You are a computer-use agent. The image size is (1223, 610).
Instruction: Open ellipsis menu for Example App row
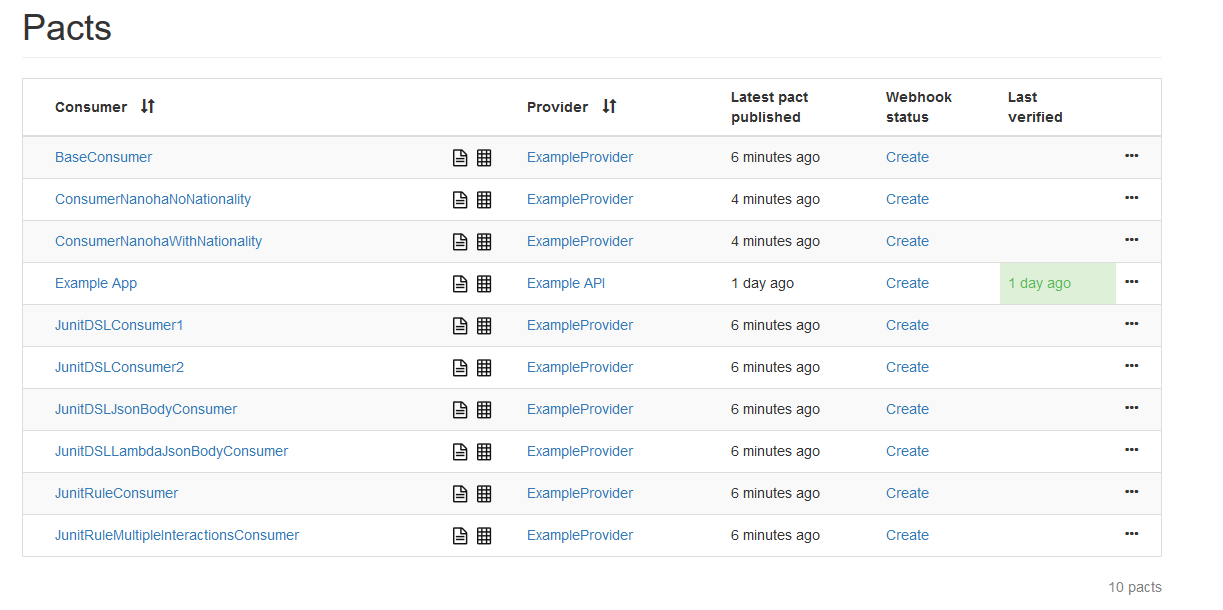click(1131, 282)
